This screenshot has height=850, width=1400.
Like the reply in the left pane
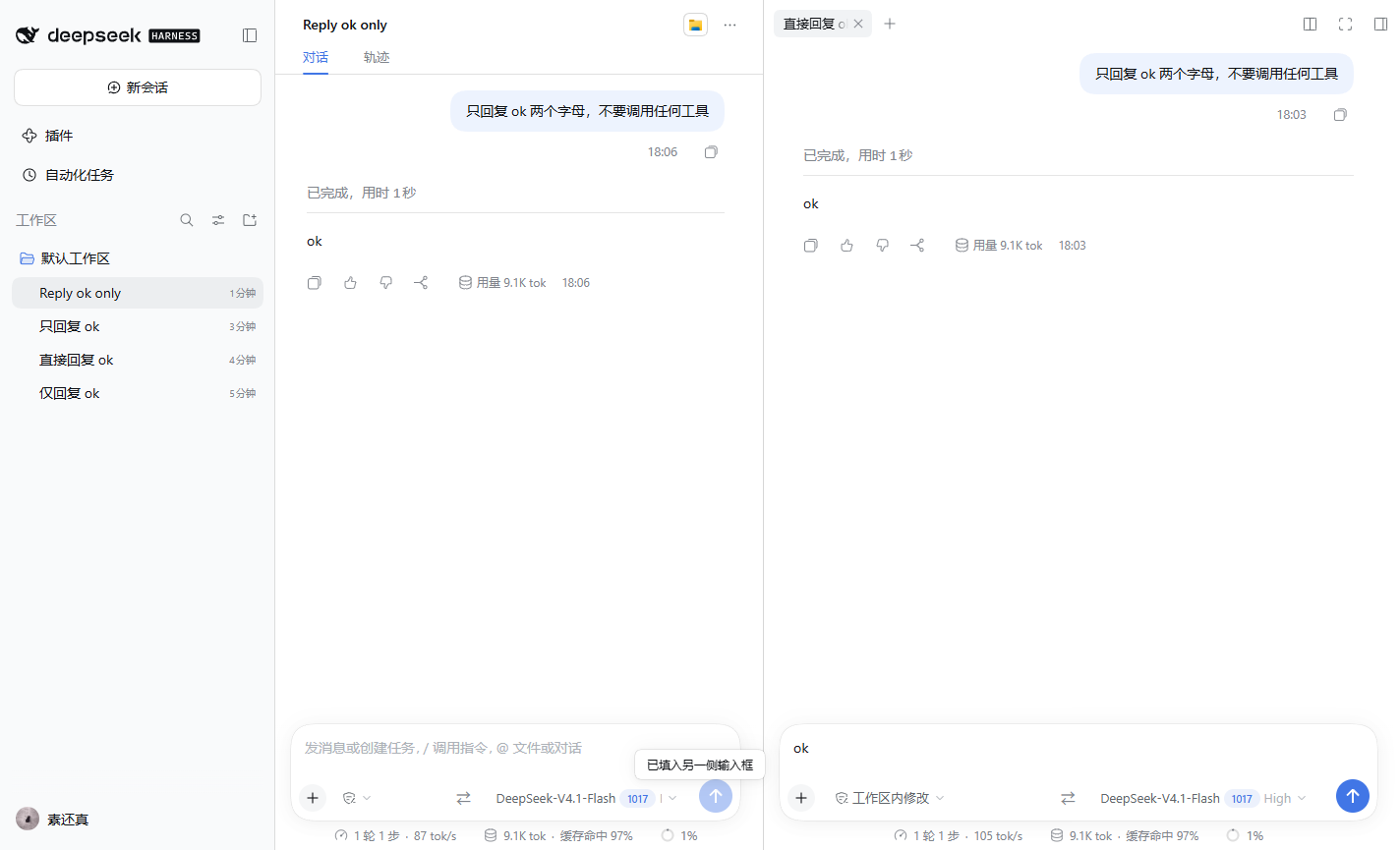pyautogui.click(x=350, y=283)
